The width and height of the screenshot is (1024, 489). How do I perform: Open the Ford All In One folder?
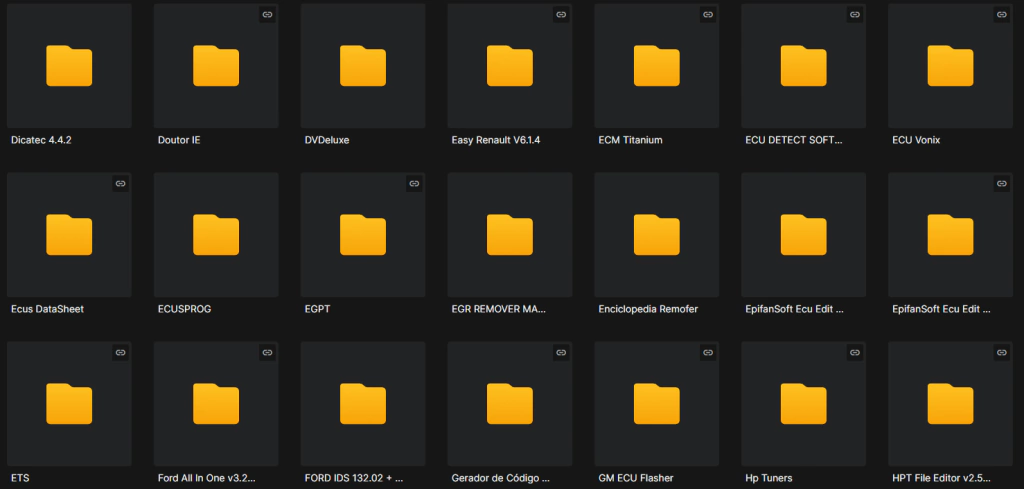pos(216,404)
